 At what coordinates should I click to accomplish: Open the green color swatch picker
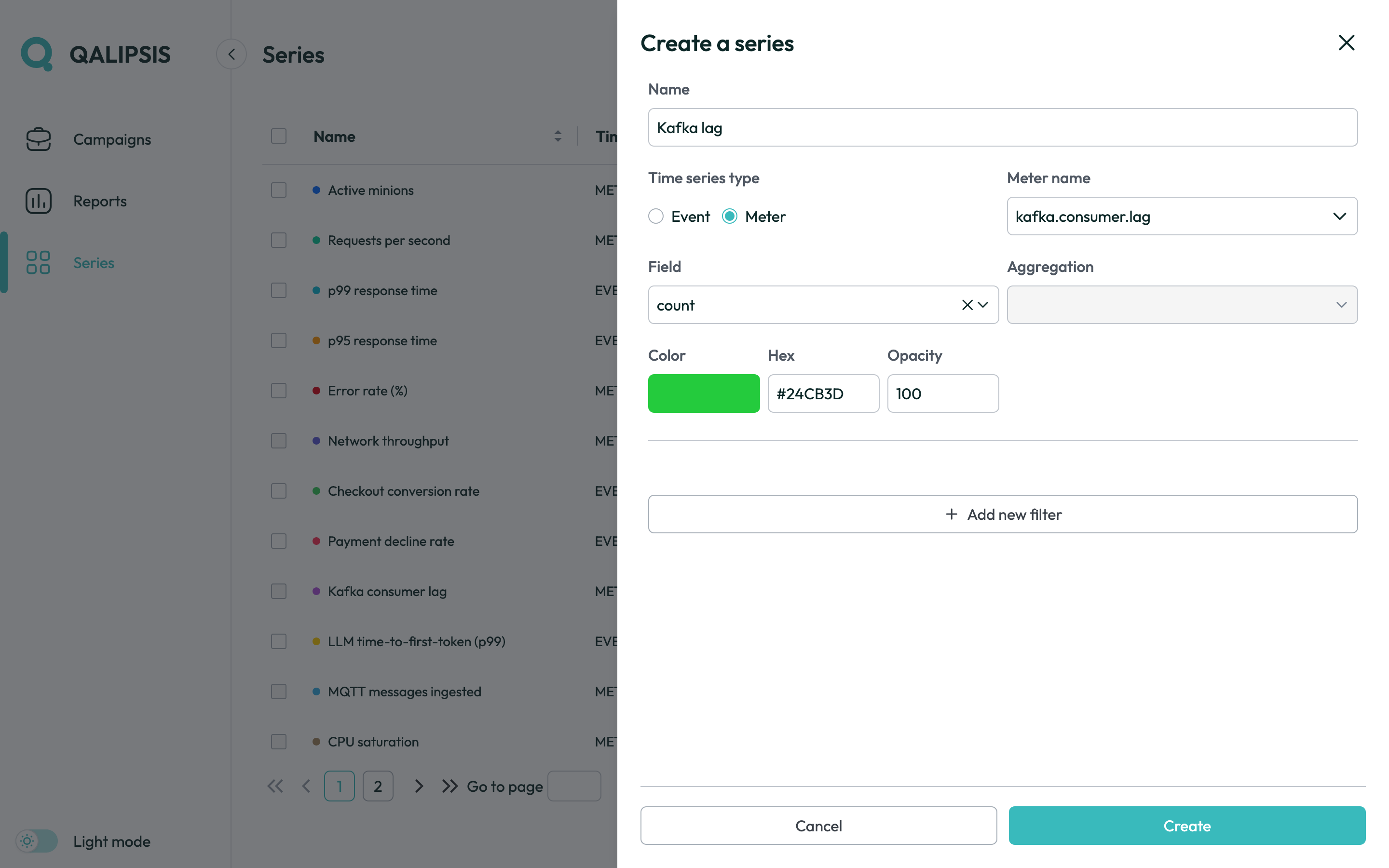tap(704, 393)
